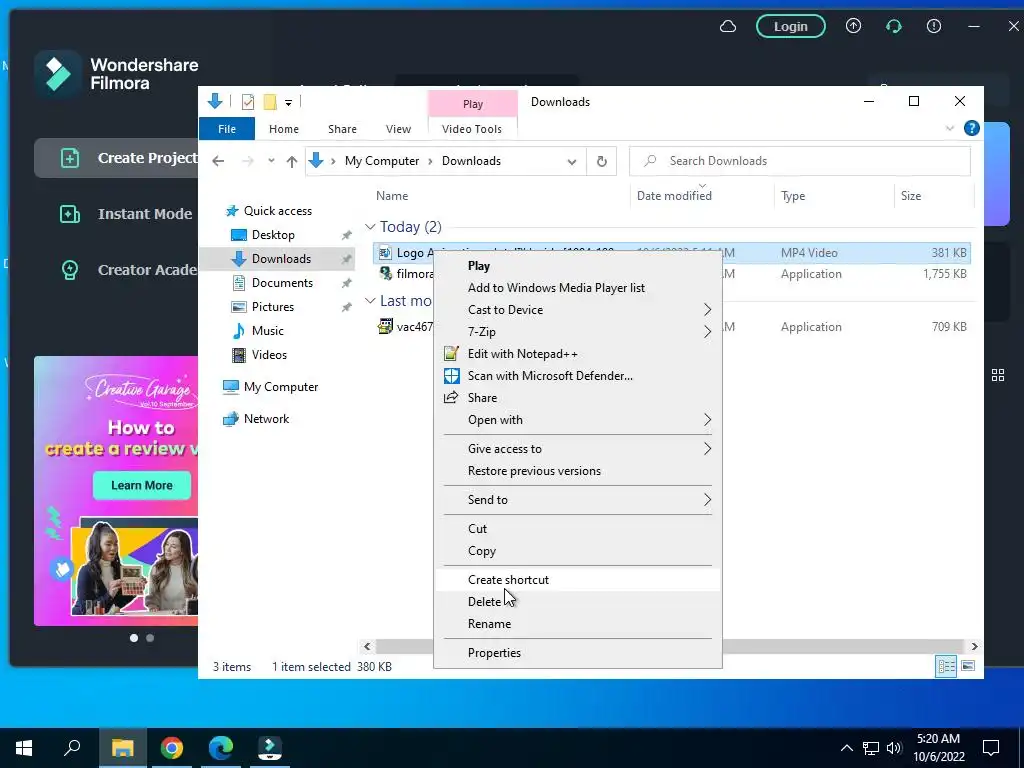
Task: Open customize quick access toolbar dropdown
Action: pos(288,103)
